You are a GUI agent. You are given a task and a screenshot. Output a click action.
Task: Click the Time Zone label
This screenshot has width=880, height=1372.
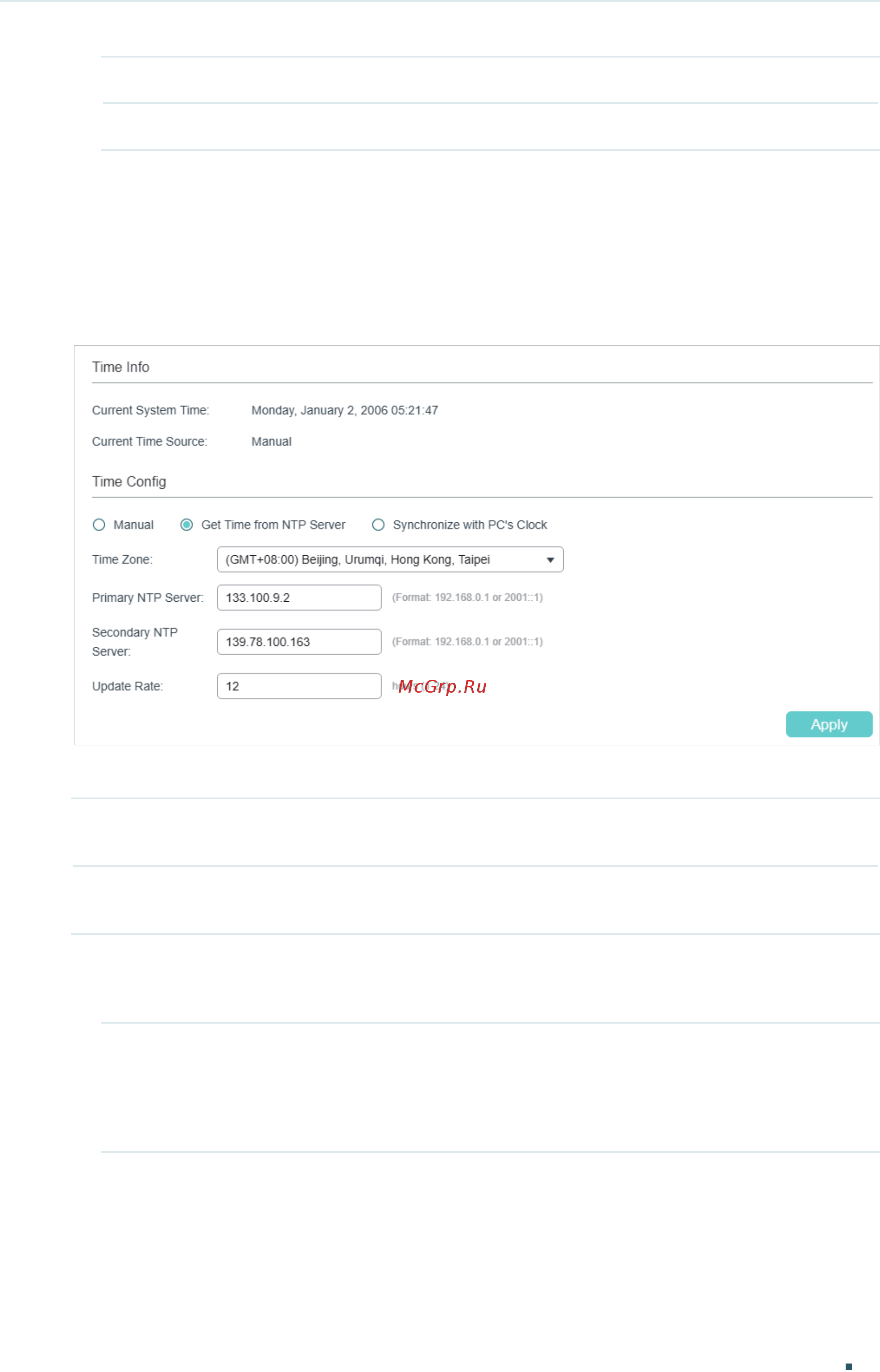(x=122, y=559)
